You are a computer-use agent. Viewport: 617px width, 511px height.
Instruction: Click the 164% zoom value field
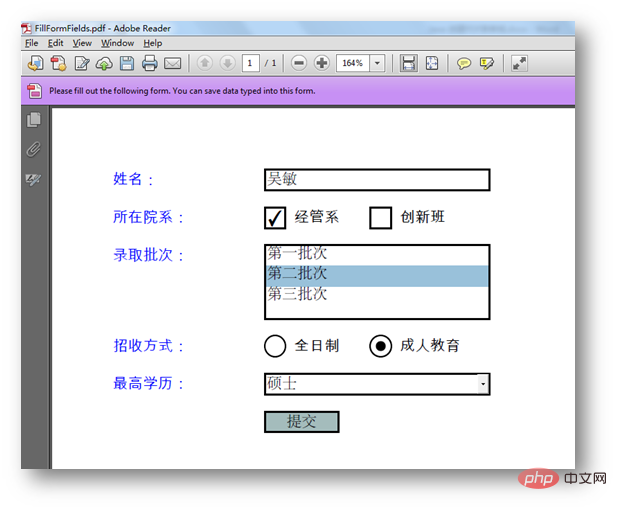click(x=353, y=63)
